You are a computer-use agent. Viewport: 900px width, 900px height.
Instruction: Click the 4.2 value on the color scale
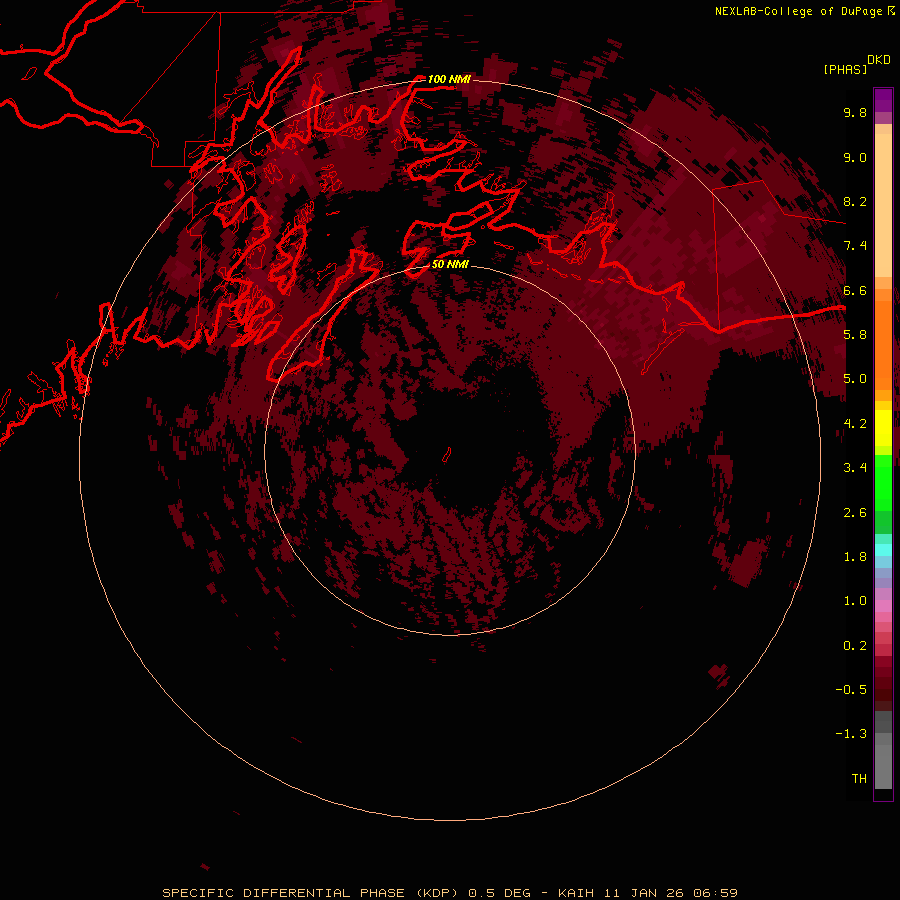[x=855, y=424]
